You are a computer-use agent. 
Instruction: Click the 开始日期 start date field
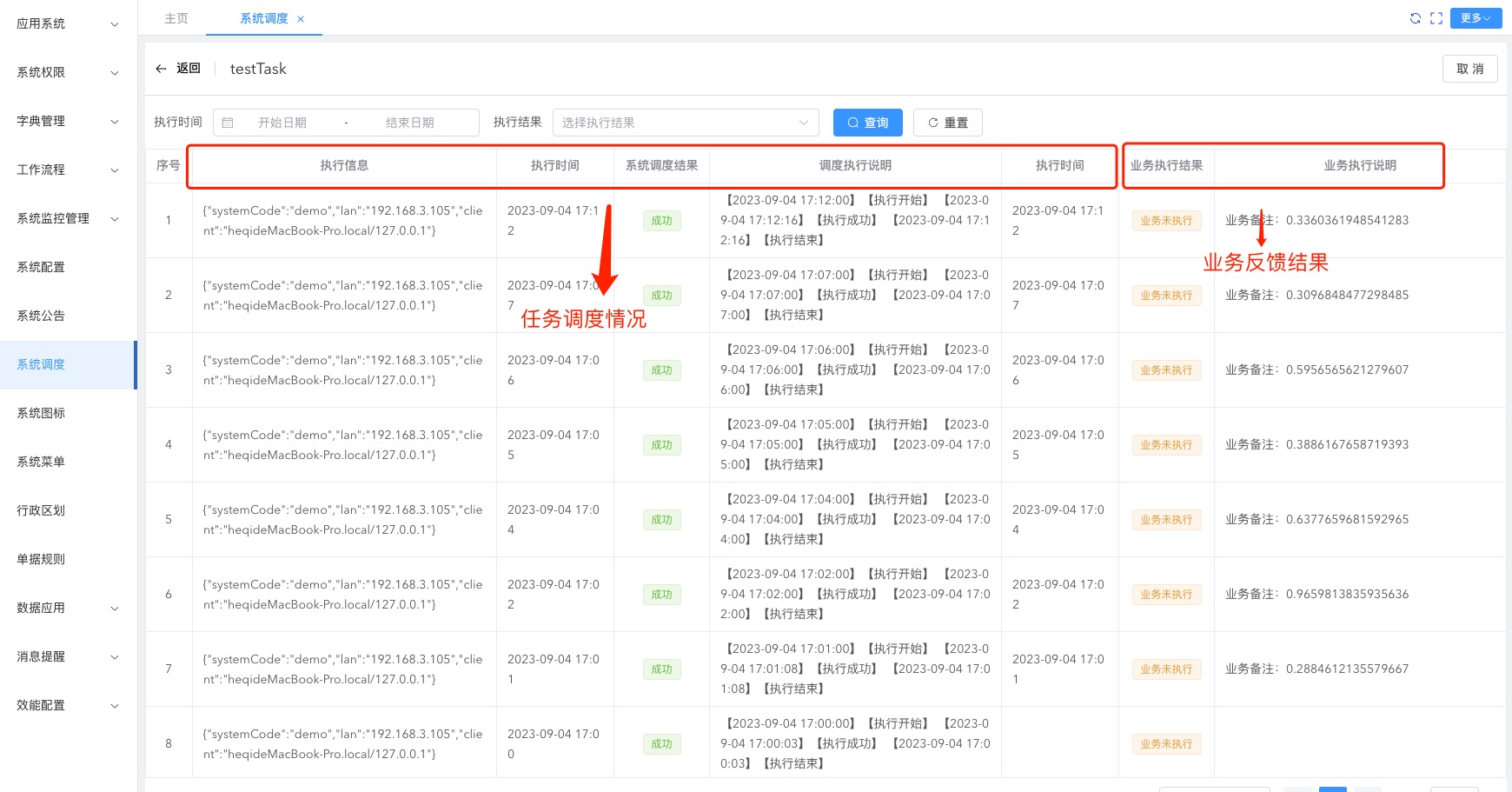(x=282, y=123)
